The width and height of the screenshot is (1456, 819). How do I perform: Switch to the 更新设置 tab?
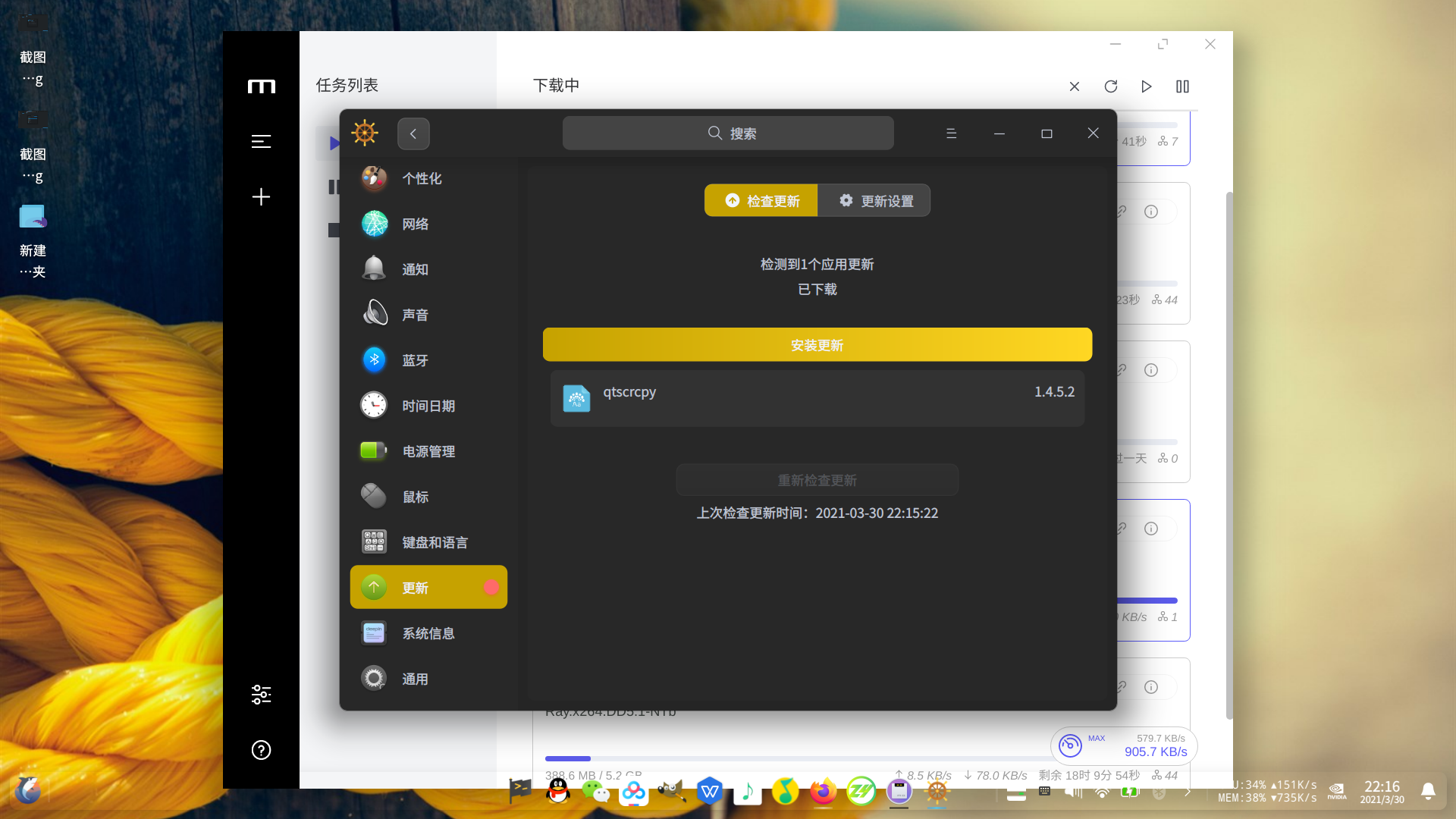point(875,201)
